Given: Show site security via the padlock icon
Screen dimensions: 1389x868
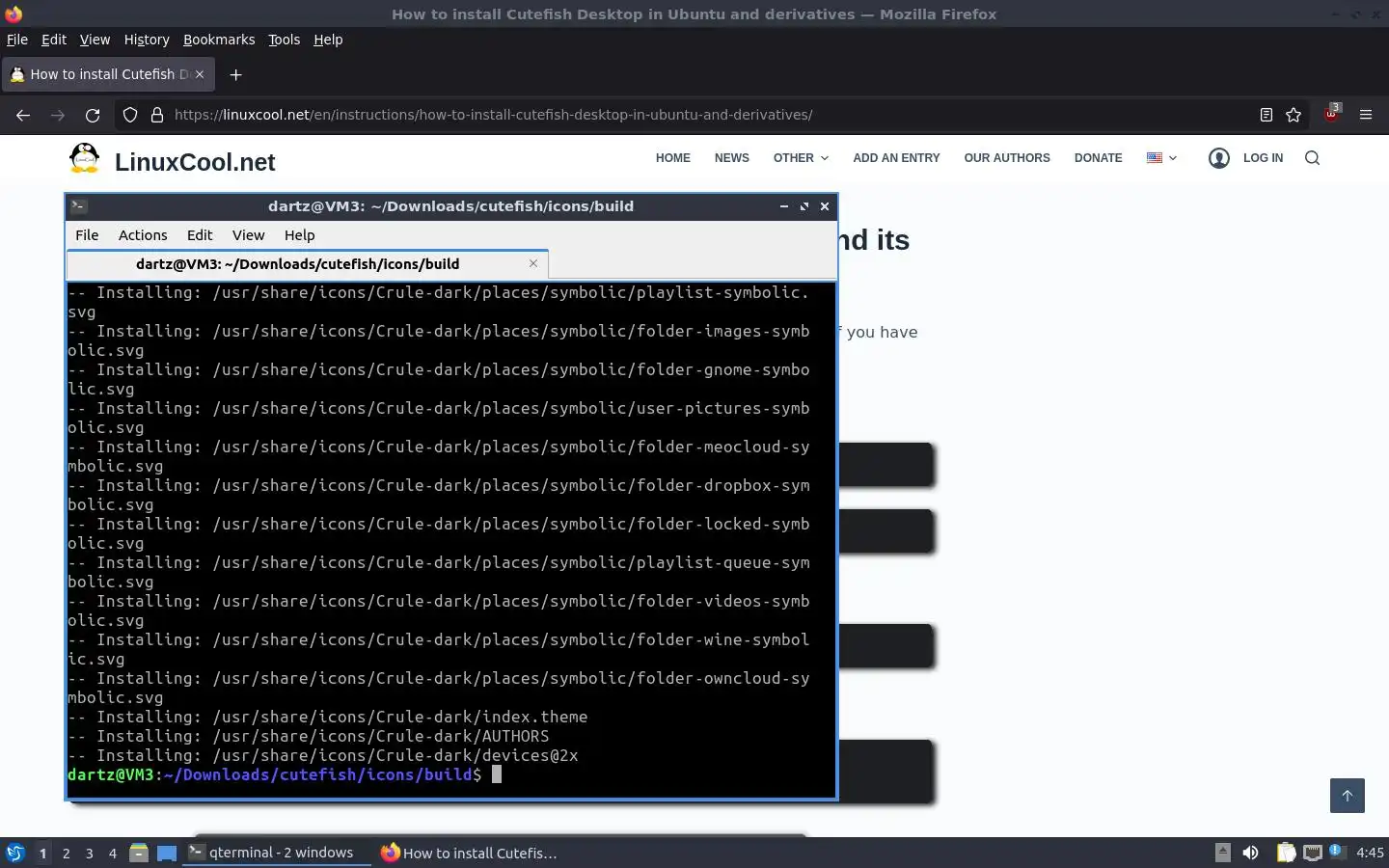Looking at the screenshot, I should click(x=157, y=115).
